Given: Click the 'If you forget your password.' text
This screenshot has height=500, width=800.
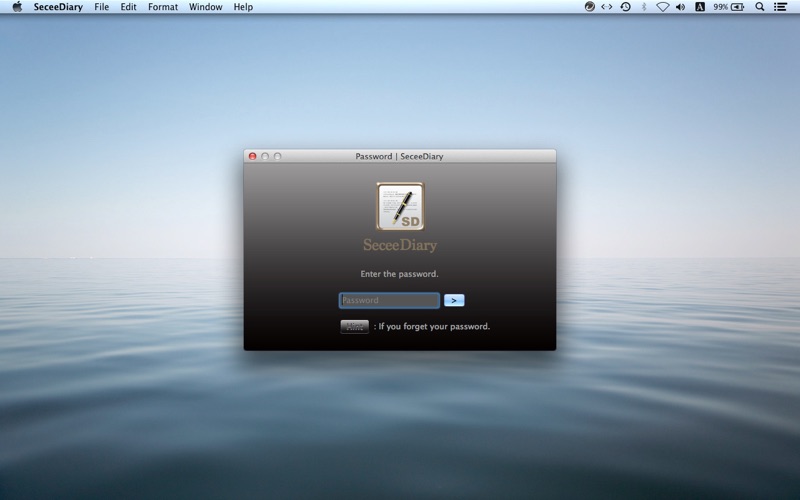Looking at the screenshot, I should pos(434,327).
